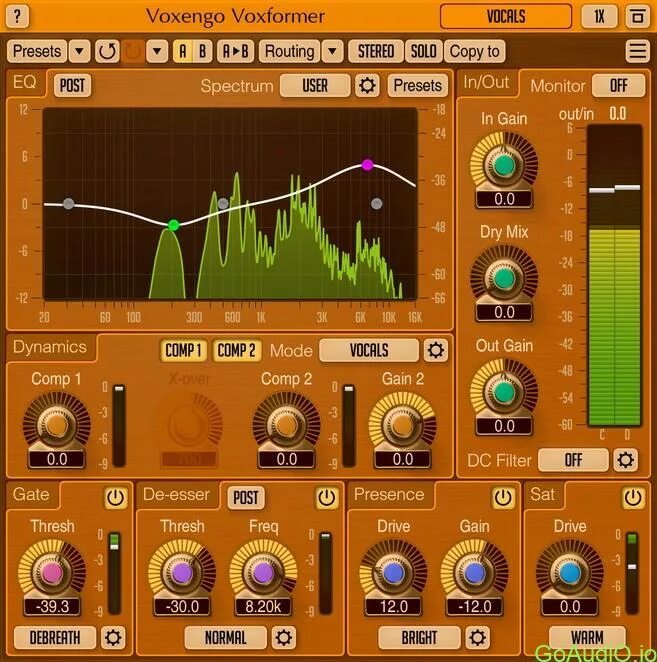Open Dynamics mode settings gear
Image resolution: width=657 pixels, height=662 pixels.
435,350
